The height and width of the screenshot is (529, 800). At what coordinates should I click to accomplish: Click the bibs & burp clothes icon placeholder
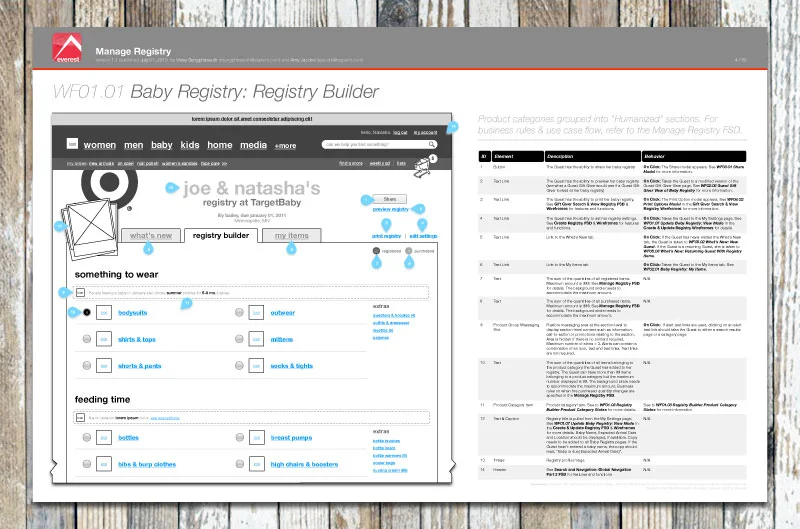click(104, 464)
